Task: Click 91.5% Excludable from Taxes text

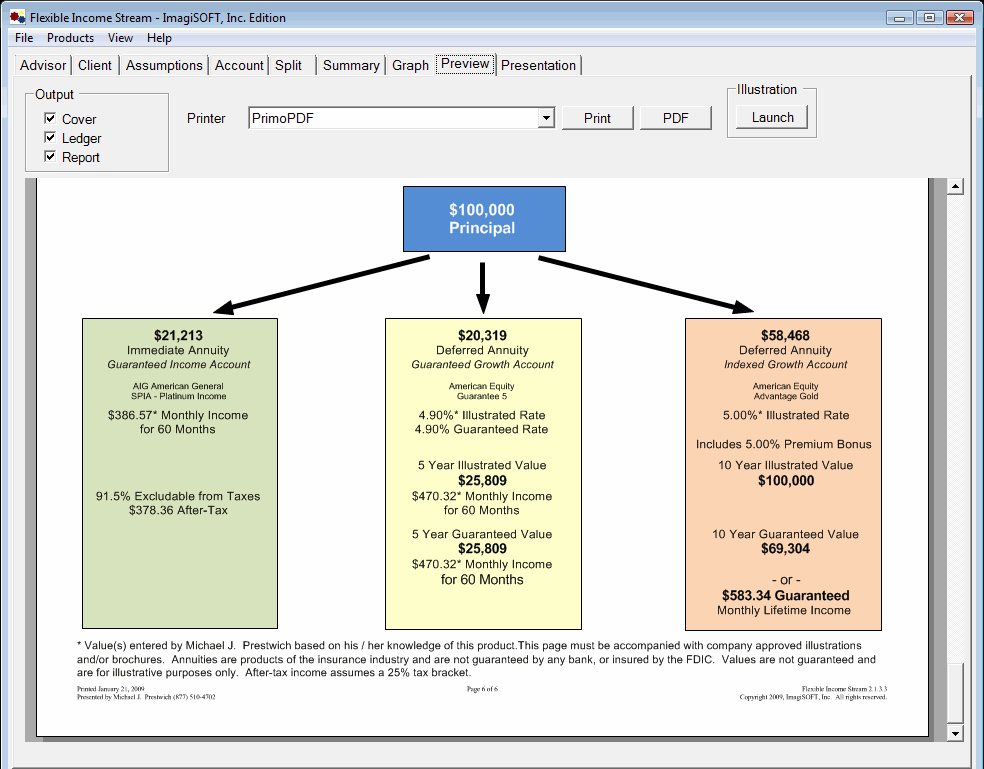Action: coord(178,496)
